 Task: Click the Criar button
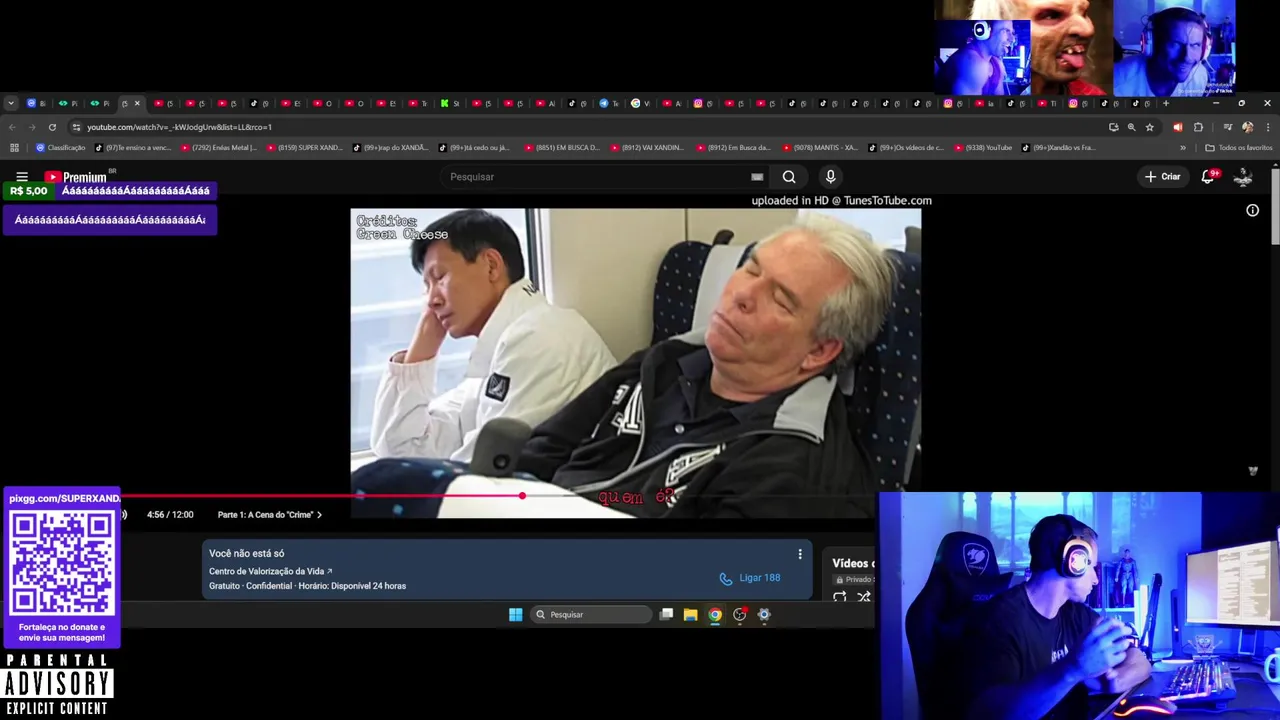[x=1163, y=177]
